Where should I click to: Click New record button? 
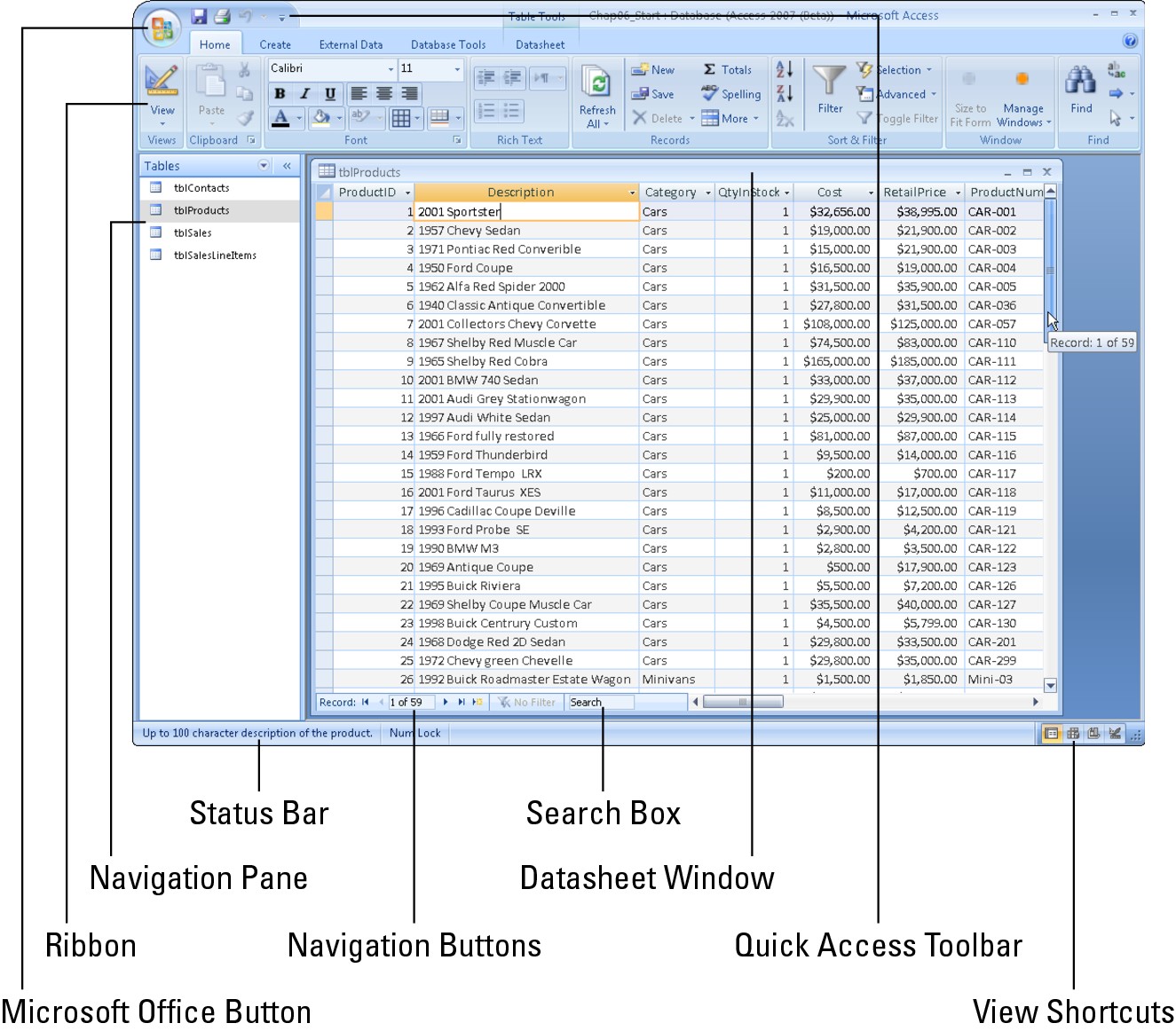tap(653, 69)
